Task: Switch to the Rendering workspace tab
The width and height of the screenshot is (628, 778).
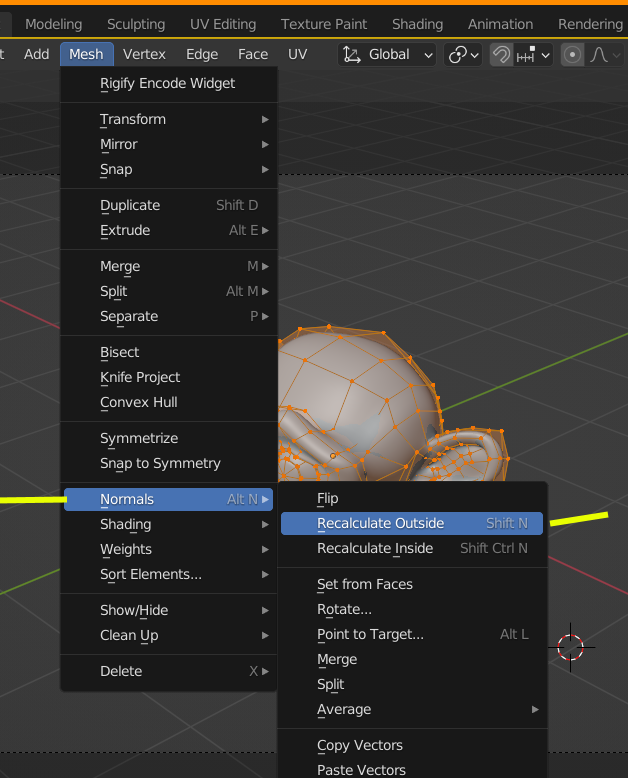Action: 590,24
